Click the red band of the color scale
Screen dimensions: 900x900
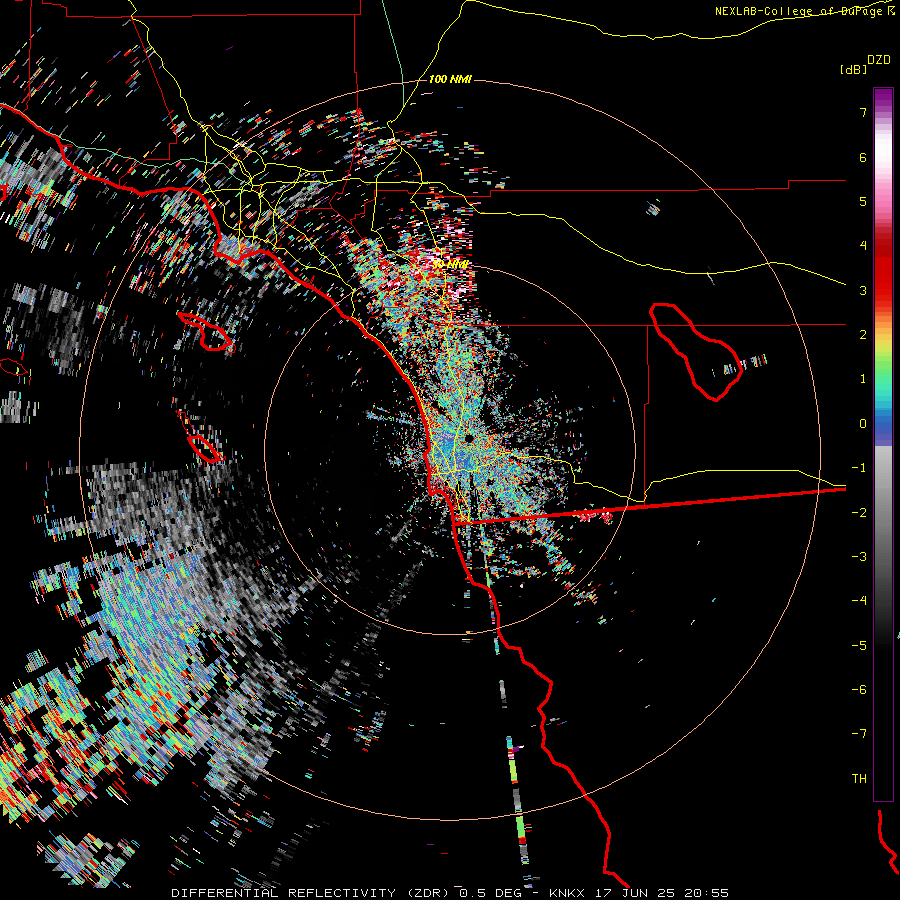pos(883,270)
